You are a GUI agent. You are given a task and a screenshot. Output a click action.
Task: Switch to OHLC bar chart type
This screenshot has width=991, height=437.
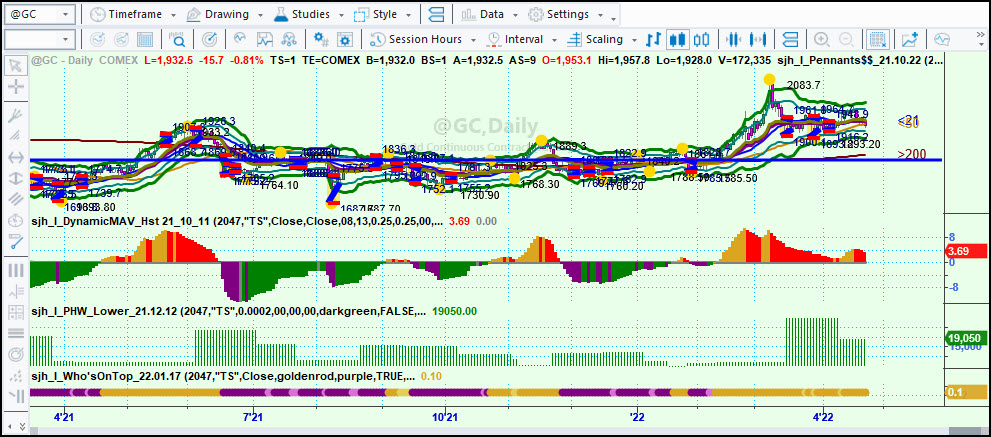pos(654,39)
